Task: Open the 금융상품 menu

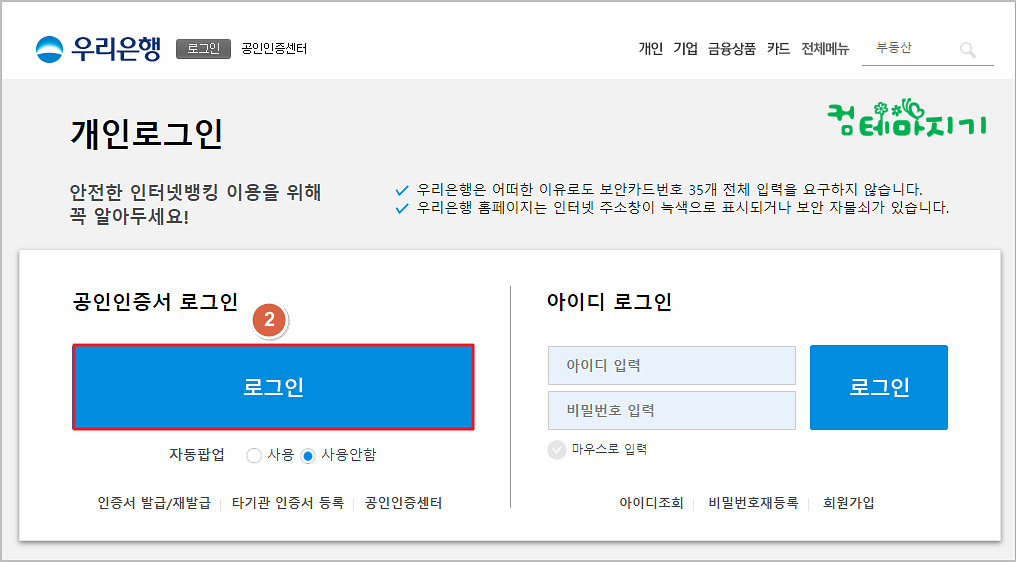Action: tap(732, 49)
